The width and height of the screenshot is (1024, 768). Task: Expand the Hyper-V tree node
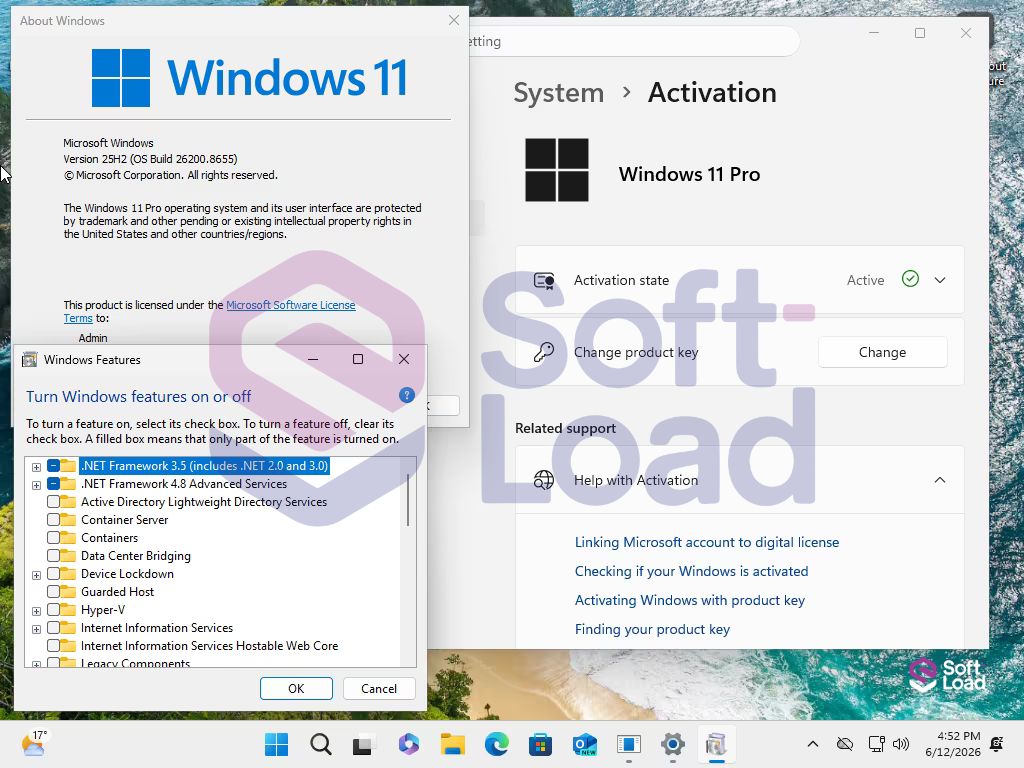[x=37, y=611]
